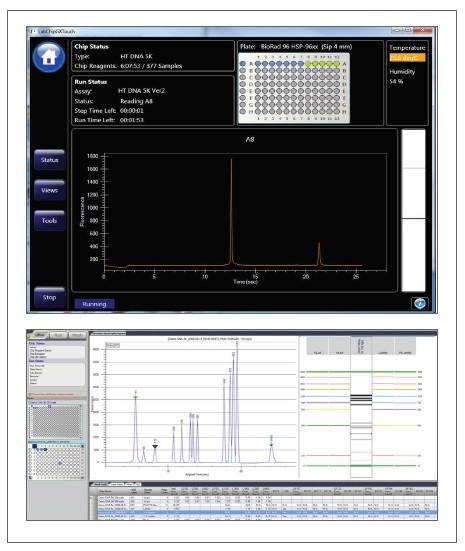465x551 pixels.
Task: Open the Tools button
Action: pyautogui.click(x=50, y=221)
